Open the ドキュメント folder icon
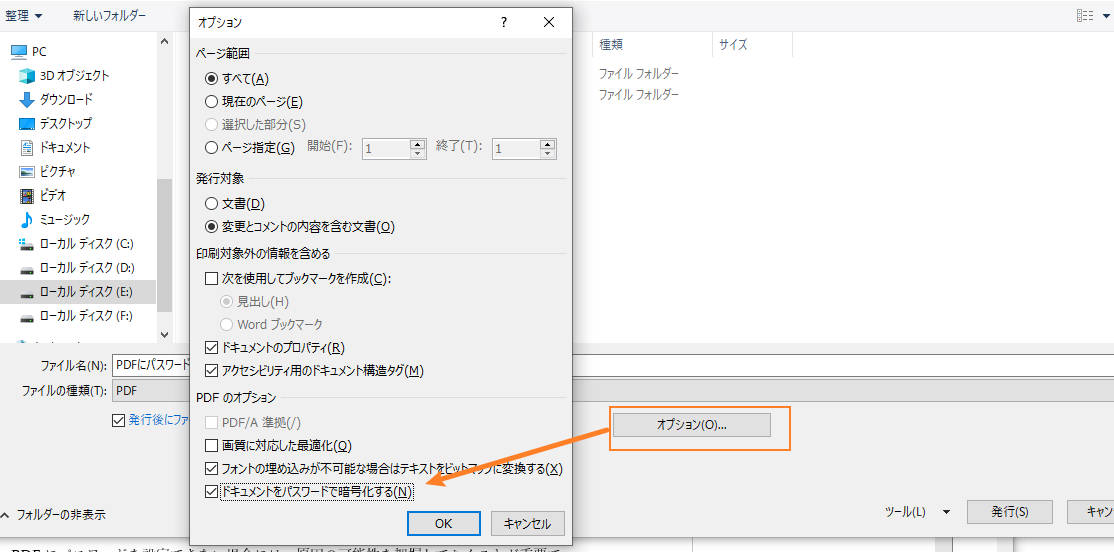The image size is (1114, 552). coord(27,148)
